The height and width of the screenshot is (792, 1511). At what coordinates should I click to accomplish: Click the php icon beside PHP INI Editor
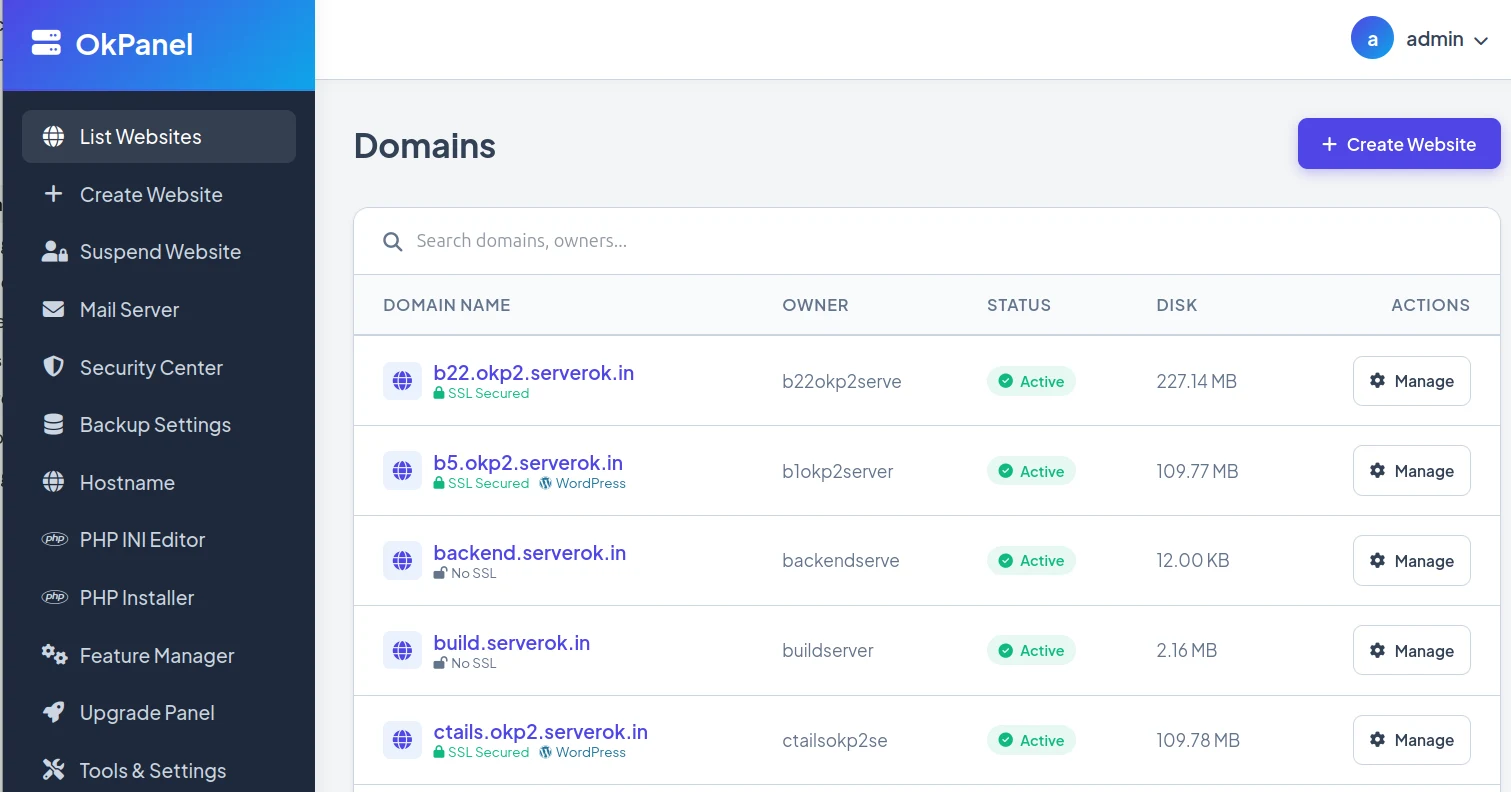54,539
